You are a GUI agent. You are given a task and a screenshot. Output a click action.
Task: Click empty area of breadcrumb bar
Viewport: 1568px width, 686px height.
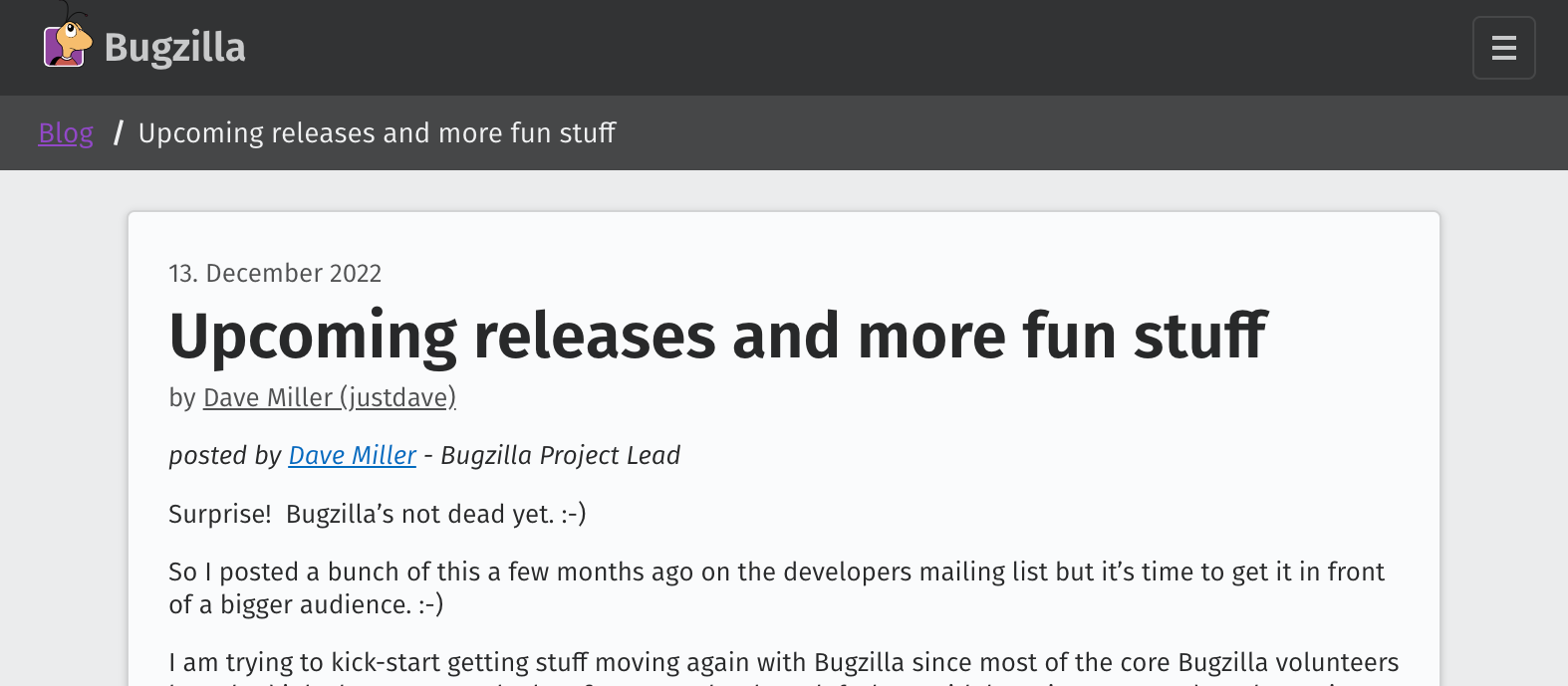[996, 133]
